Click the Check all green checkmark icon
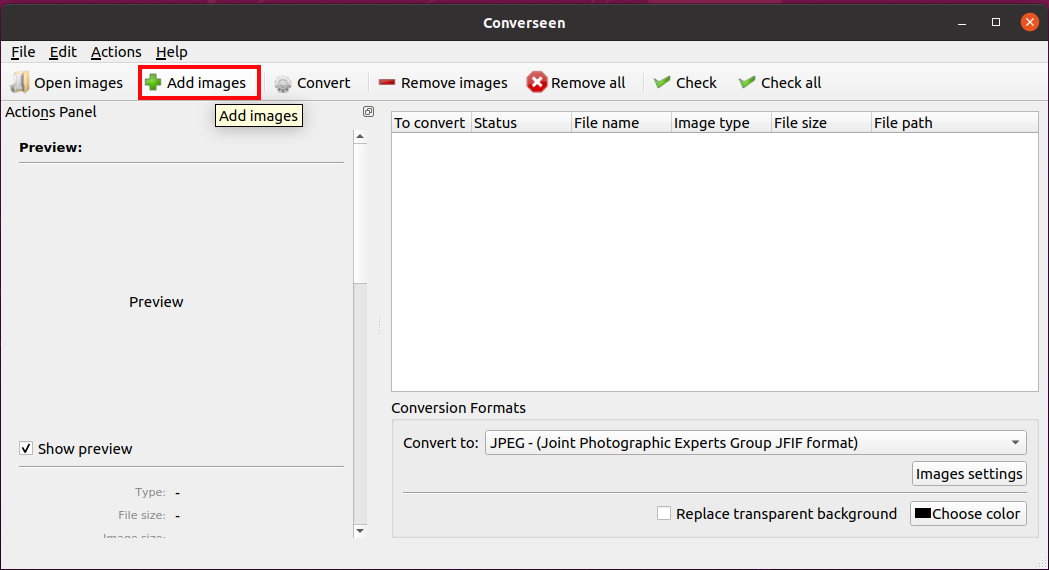The width and height of the screenshot is (1049, 570). (747, 82)
